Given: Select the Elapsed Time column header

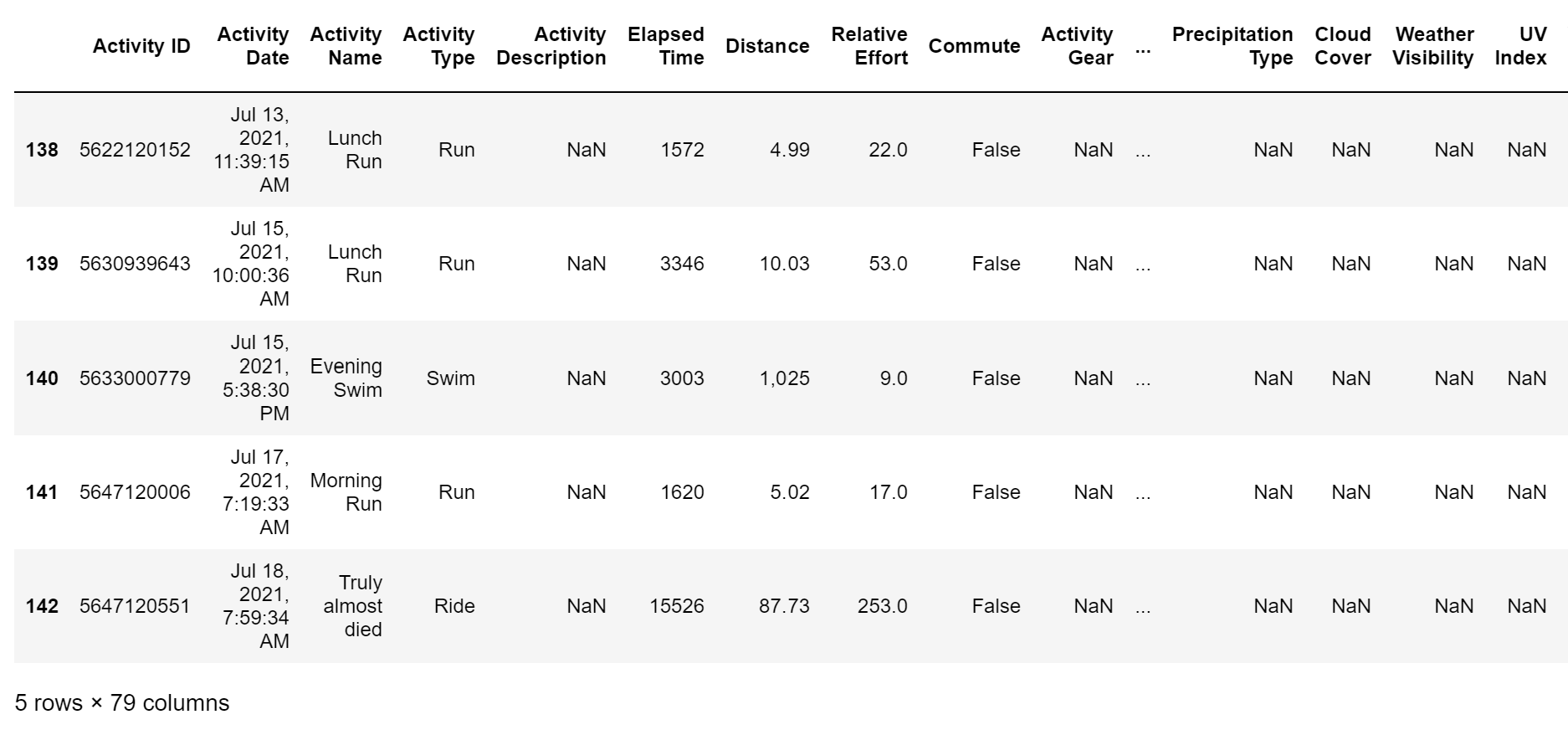Looking at the screenshot, I should (x=665, y=46).
